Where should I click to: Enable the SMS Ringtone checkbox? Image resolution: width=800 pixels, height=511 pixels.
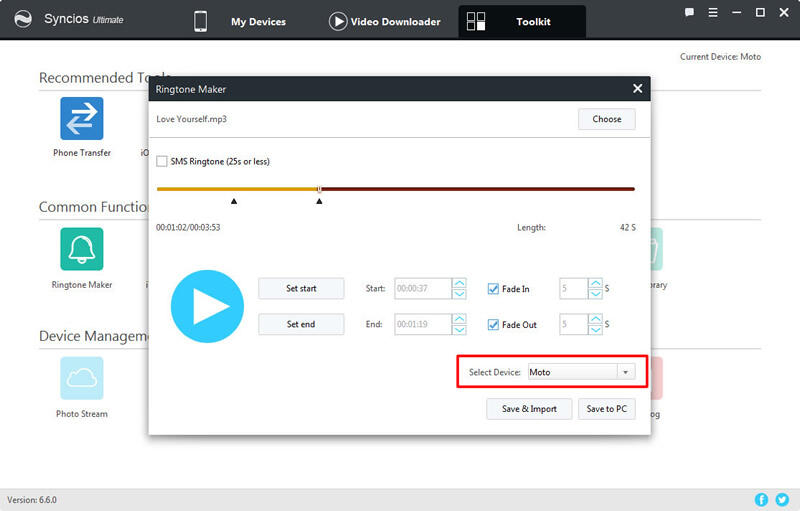(x=162, y=161)
